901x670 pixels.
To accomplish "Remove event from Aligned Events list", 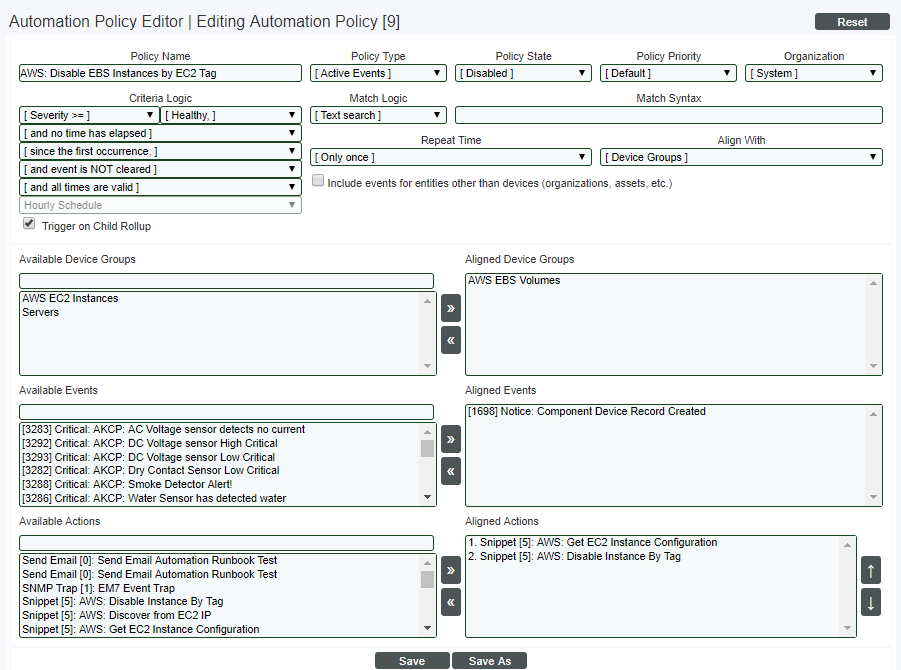I will coord(450,471).
